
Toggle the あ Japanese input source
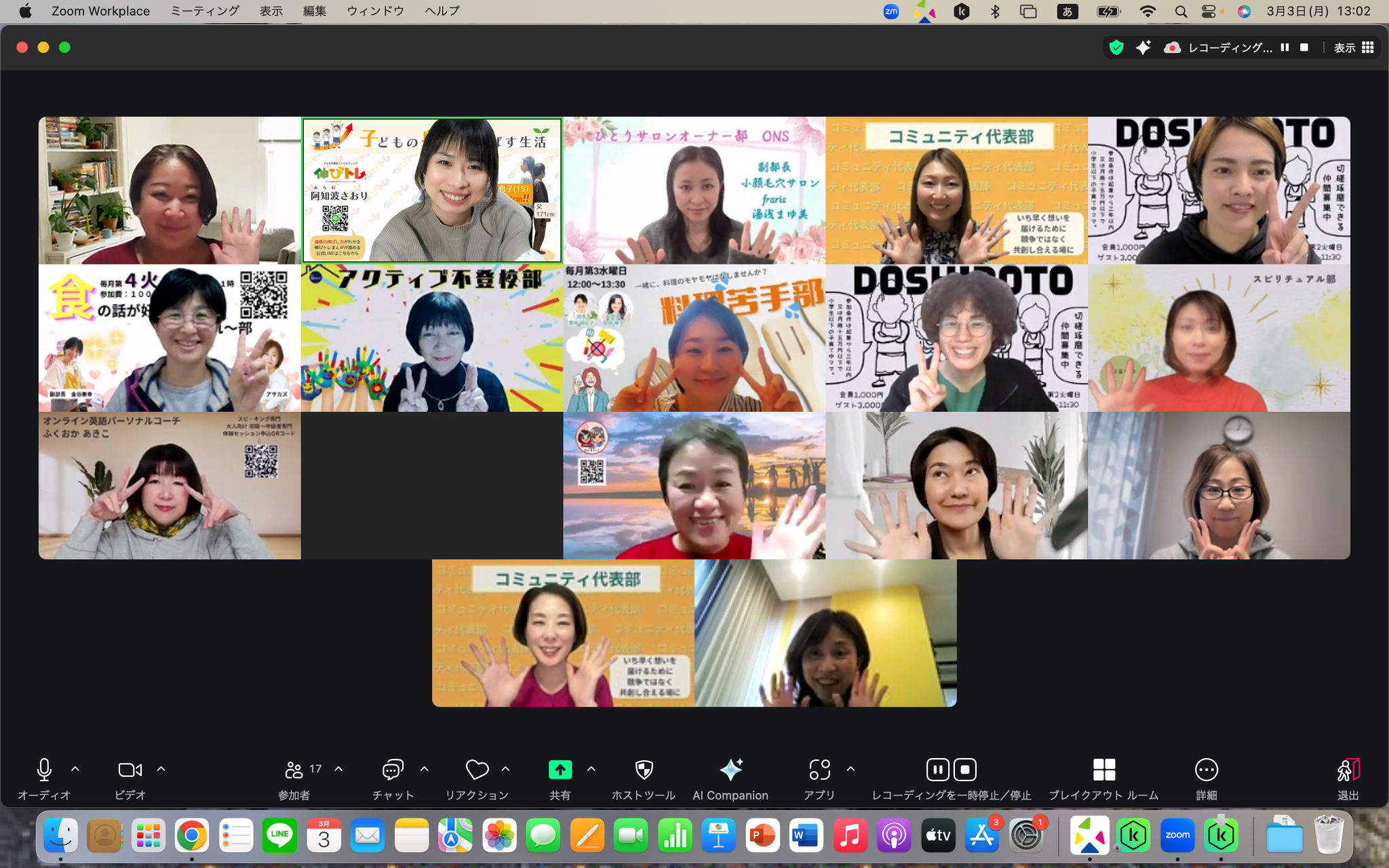pos(1068,11)
